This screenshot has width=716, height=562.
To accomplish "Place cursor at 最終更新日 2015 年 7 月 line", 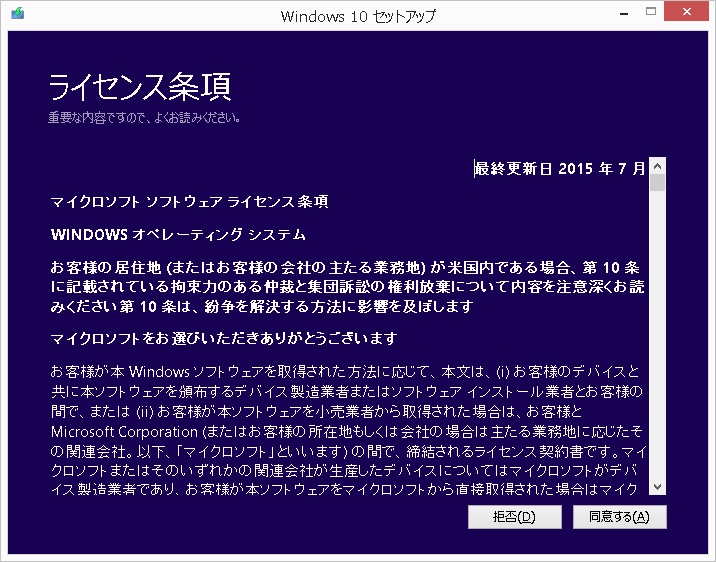I will coord(560,169).
